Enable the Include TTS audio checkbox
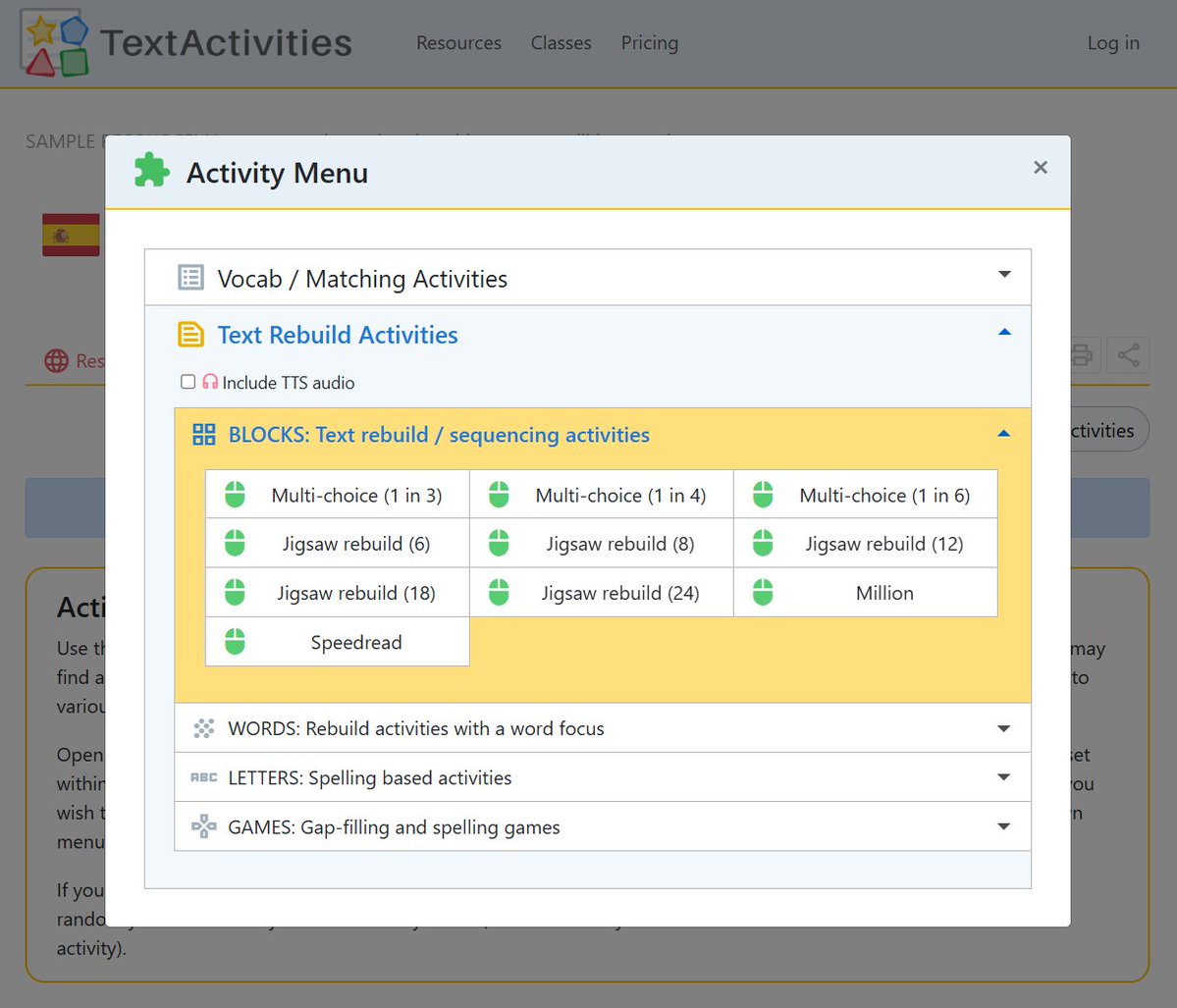 tap(187, 382)
